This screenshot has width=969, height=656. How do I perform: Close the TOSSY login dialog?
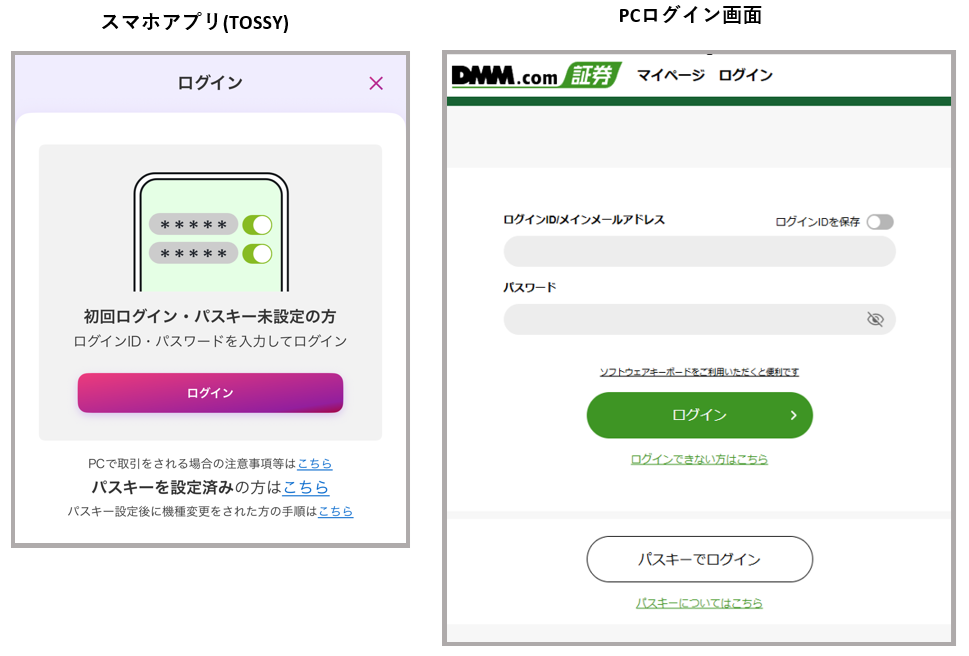point(376,83)
